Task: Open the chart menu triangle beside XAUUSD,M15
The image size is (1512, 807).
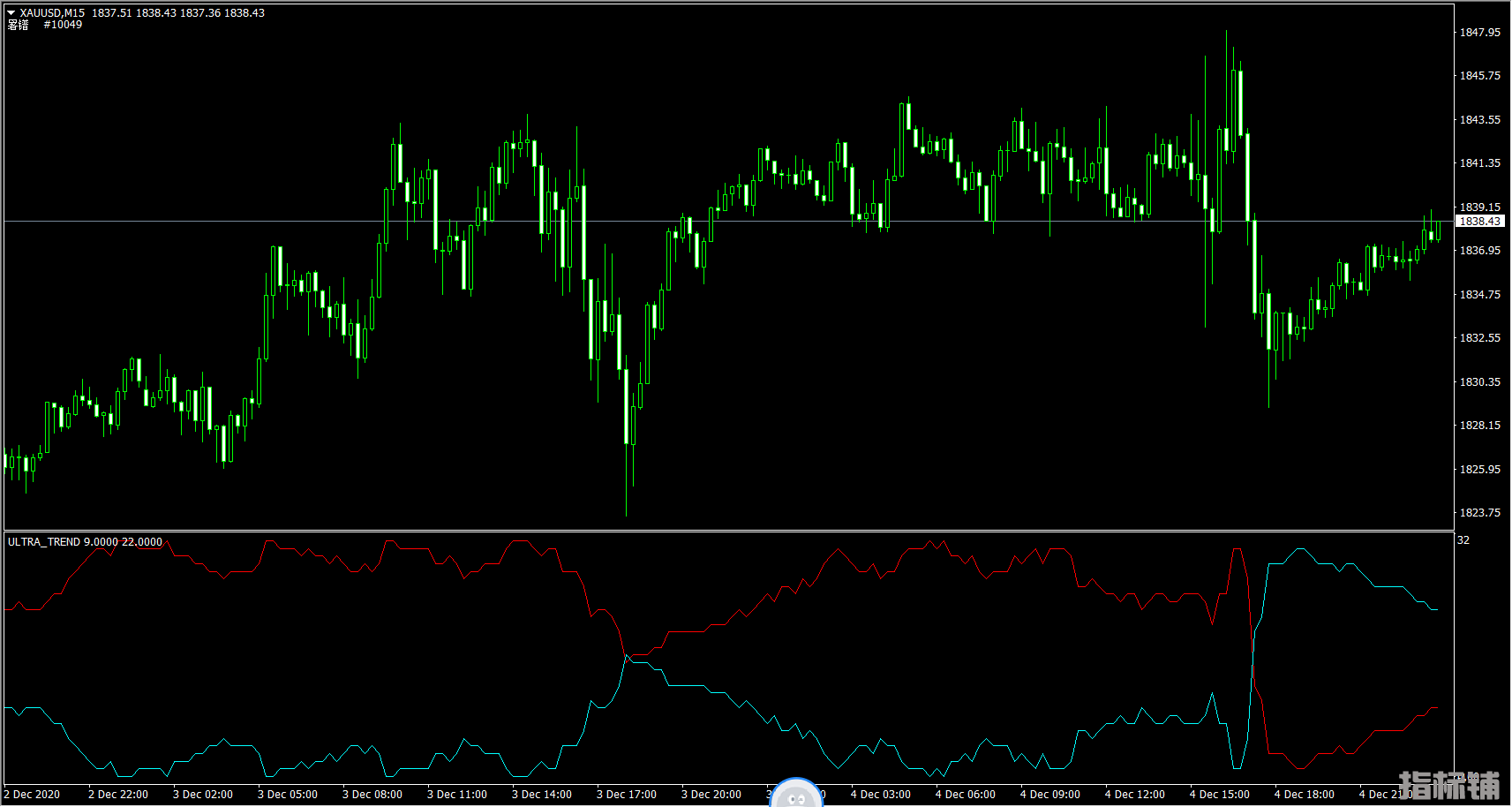Action: (11, 13)
